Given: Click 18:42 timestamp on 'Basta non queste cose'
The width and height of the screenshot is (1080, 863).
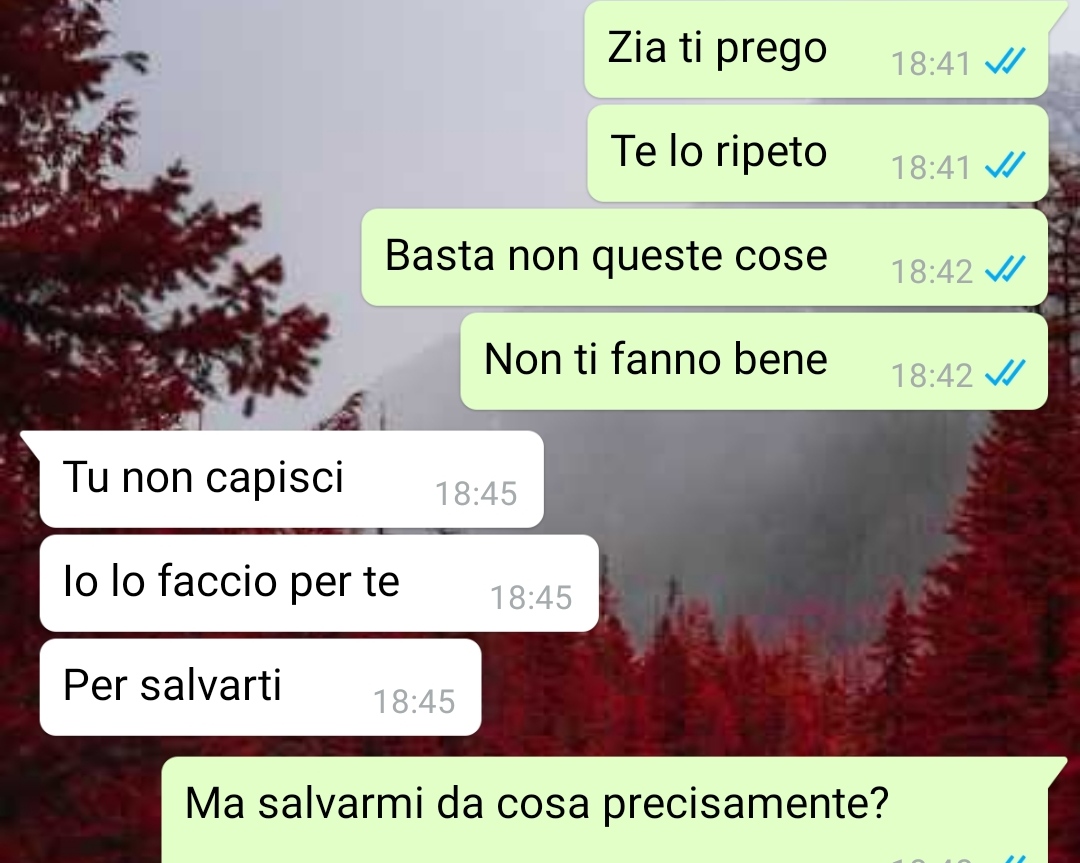Looking at the screenshot, I should pos(931,272).
